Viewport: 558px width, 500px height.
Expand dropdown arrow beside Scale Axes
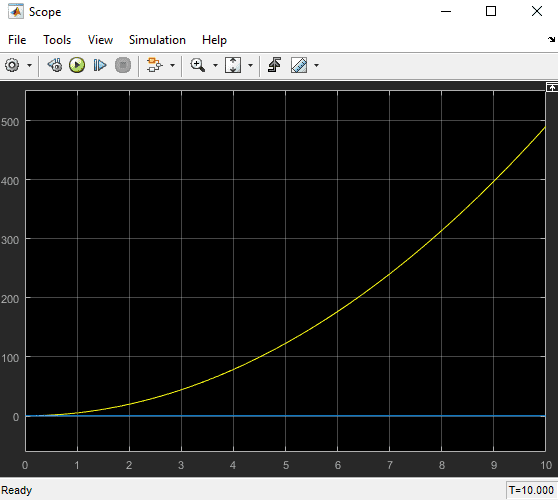pyautogui.click(x=250, y=65)
